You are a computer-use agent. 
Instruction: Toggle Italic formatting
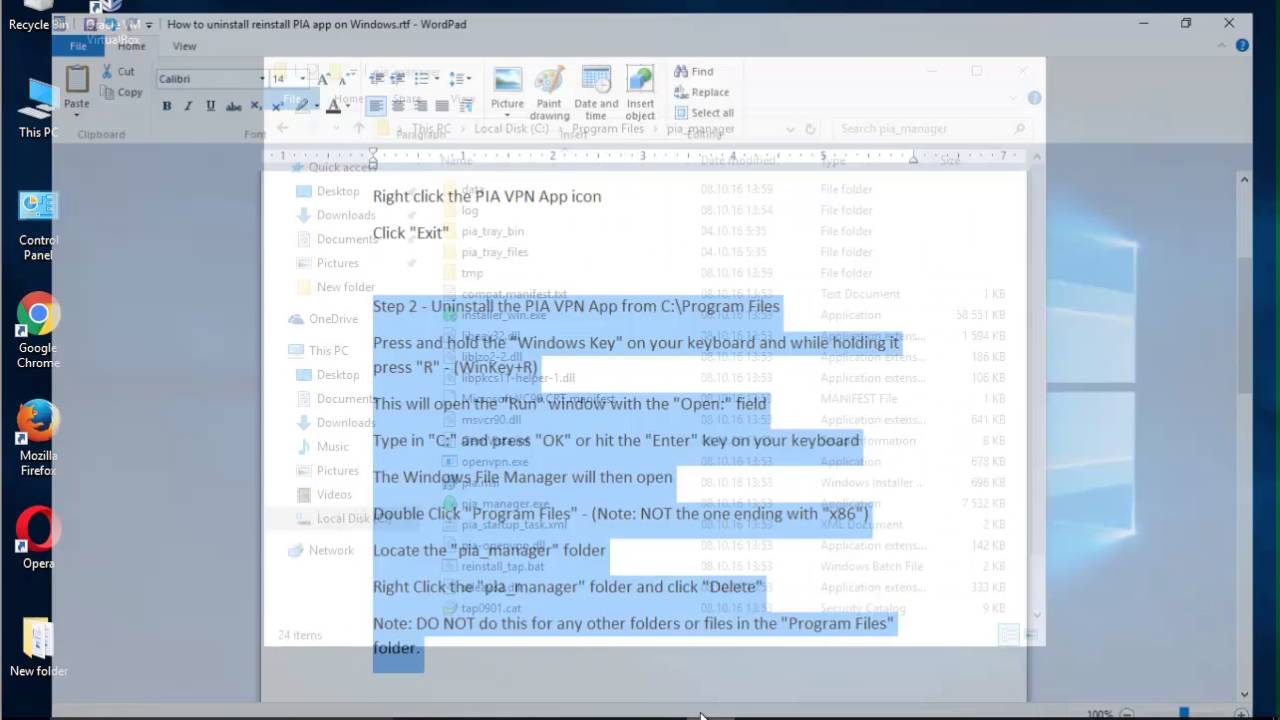(187, 106)
